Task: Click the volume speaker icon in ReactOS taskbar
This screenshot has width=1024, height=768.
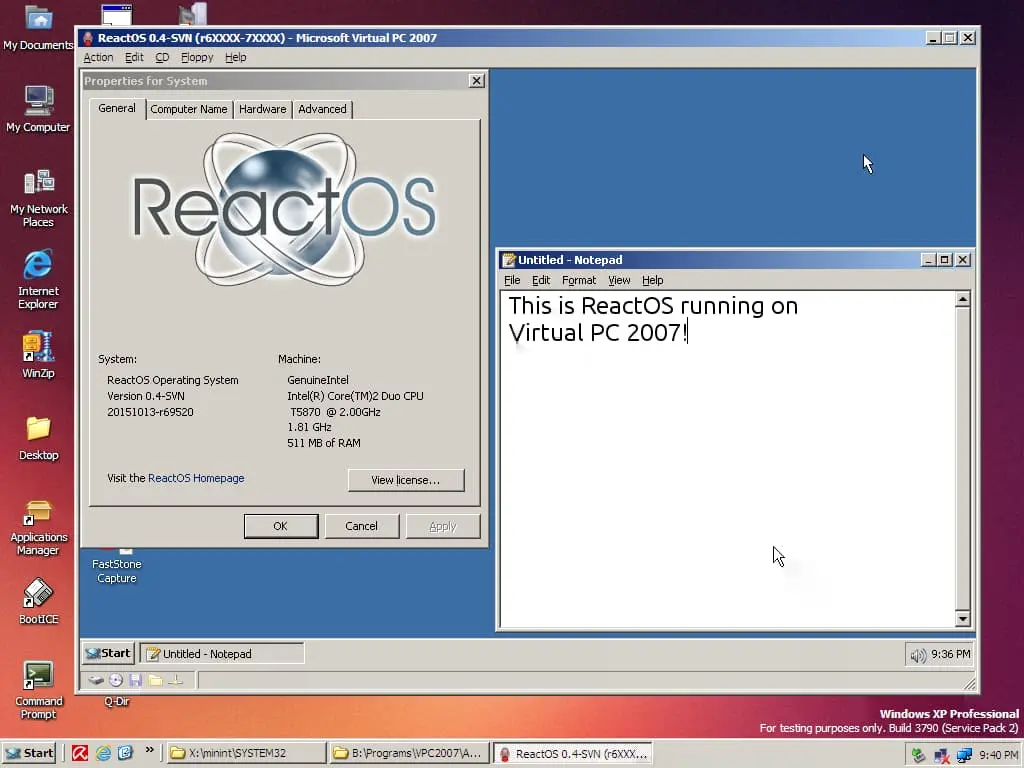Action: 916,653
